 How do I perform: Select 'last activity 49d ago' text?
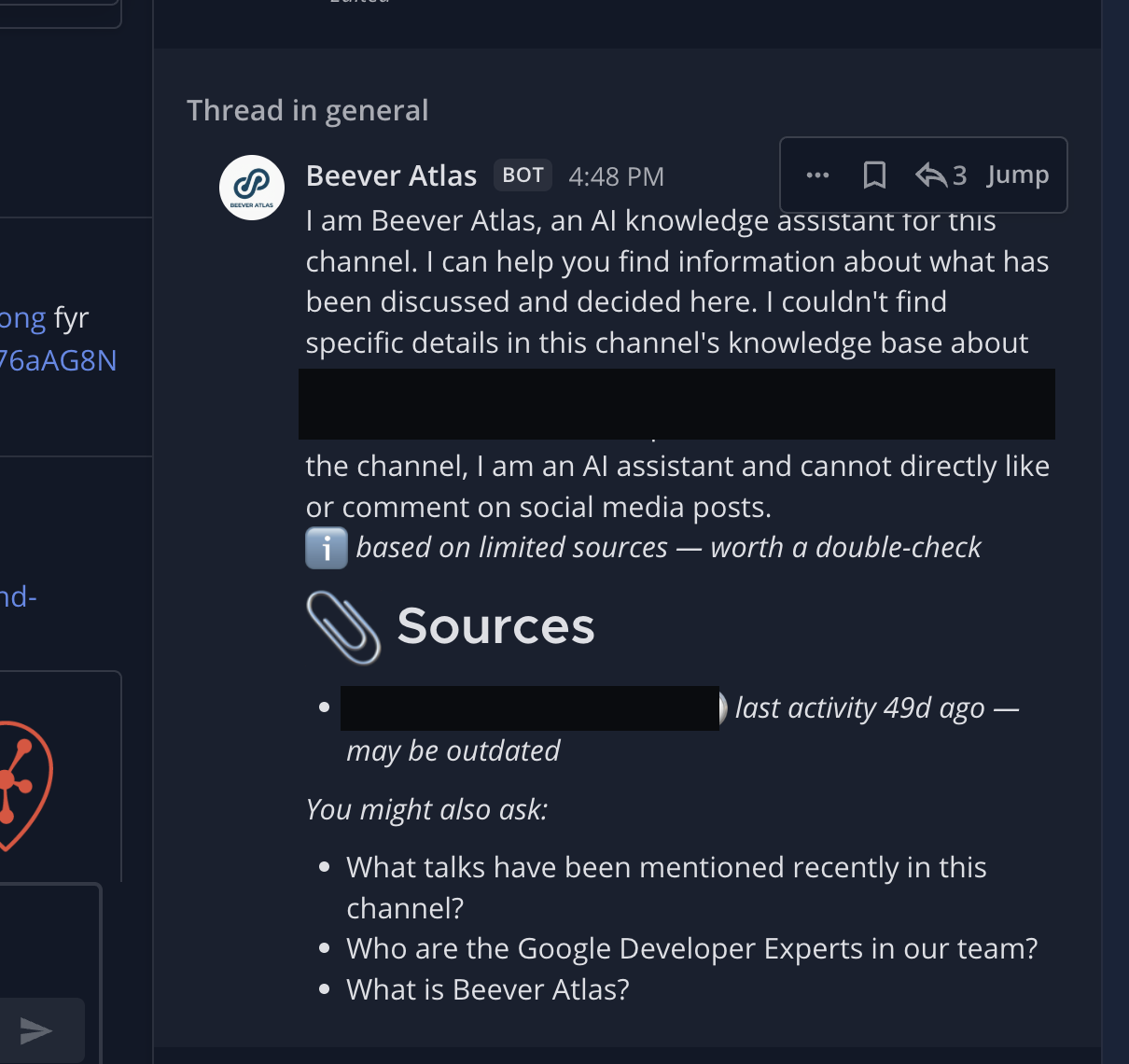(859, 708)
